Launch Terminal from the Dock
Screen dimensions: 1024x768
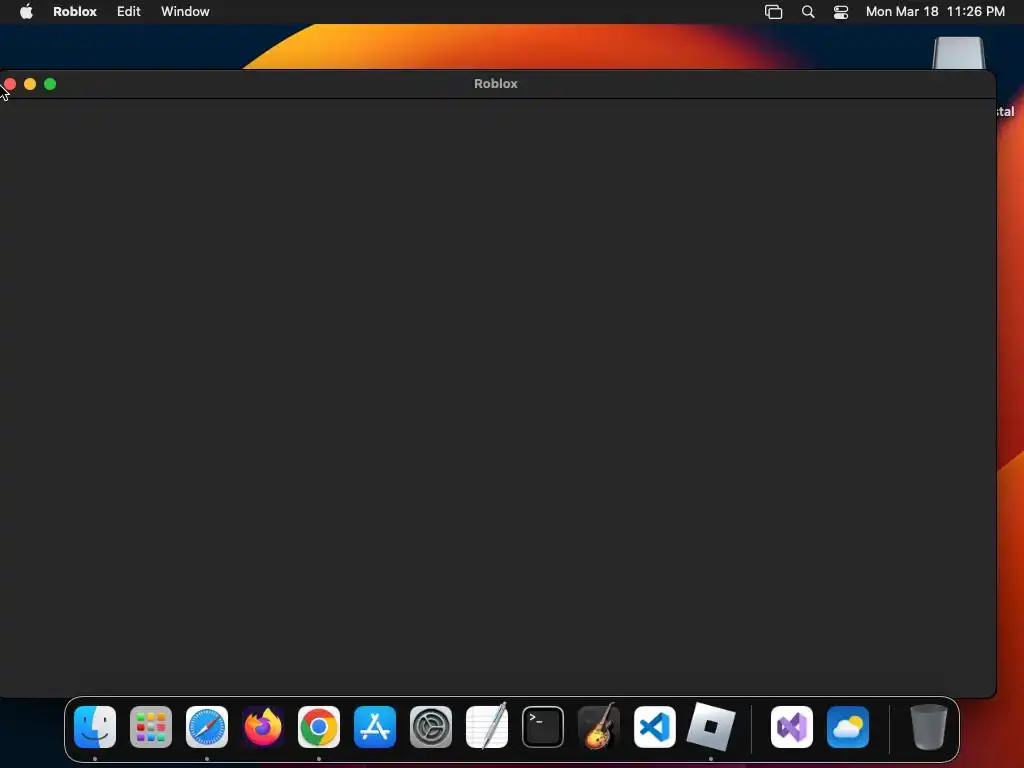click(543, 727)
